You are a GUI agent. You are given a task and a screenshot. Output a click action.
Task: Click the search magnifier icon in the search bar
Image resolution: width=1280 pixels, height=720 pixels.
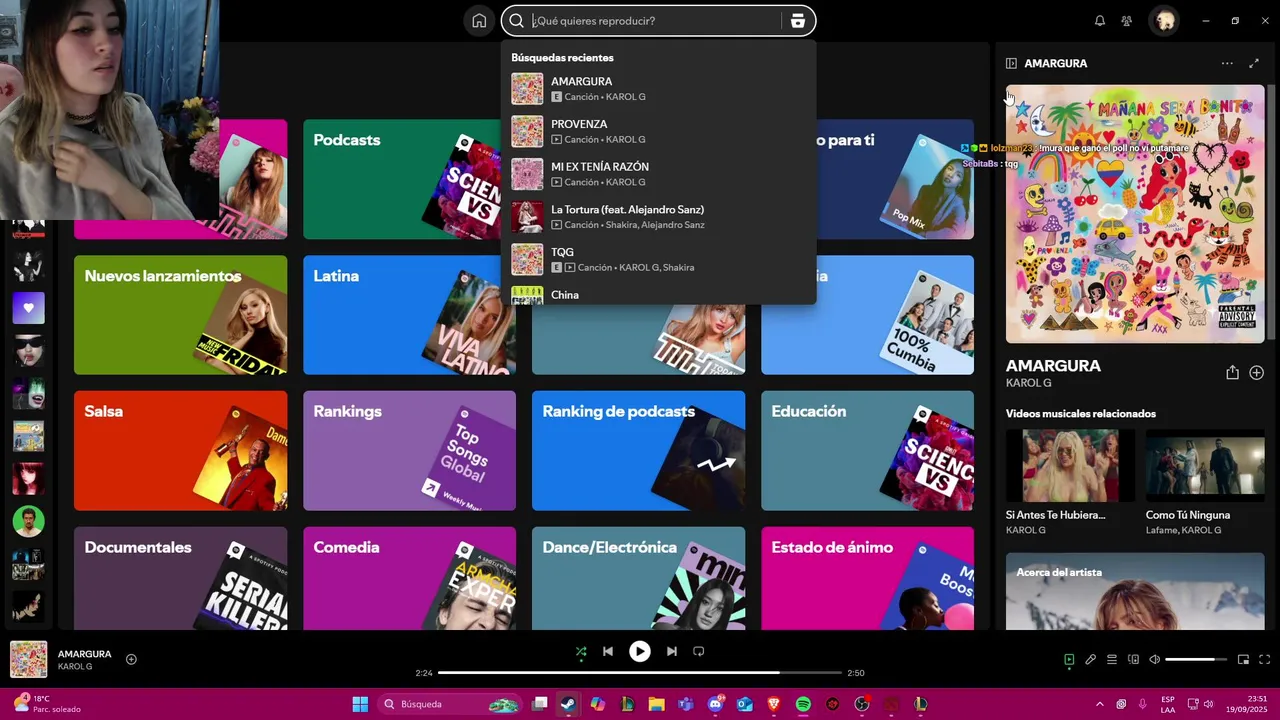click(x=516, y=21)
